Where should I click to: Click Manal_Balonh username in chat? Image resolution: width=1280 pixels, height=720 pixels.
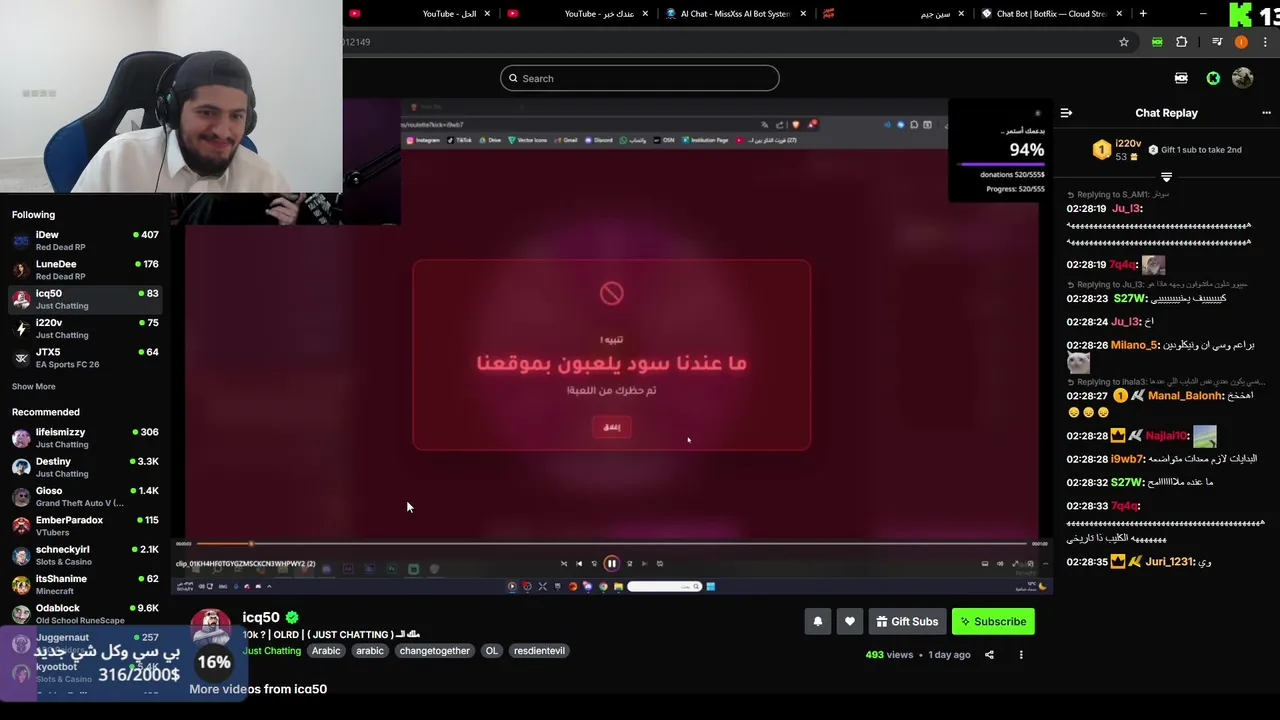1186,396
